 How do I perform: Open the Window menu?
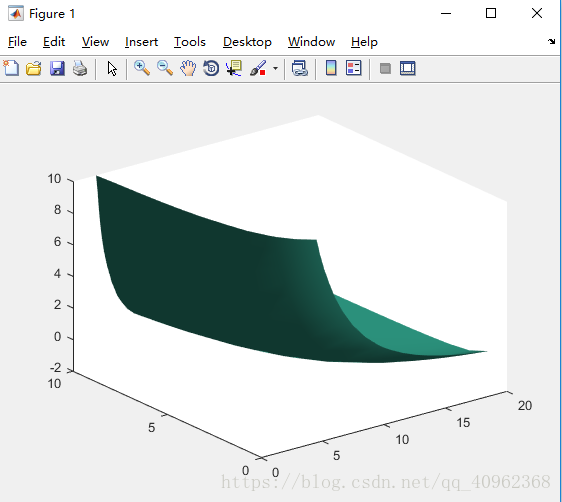[x=311, y=42]
